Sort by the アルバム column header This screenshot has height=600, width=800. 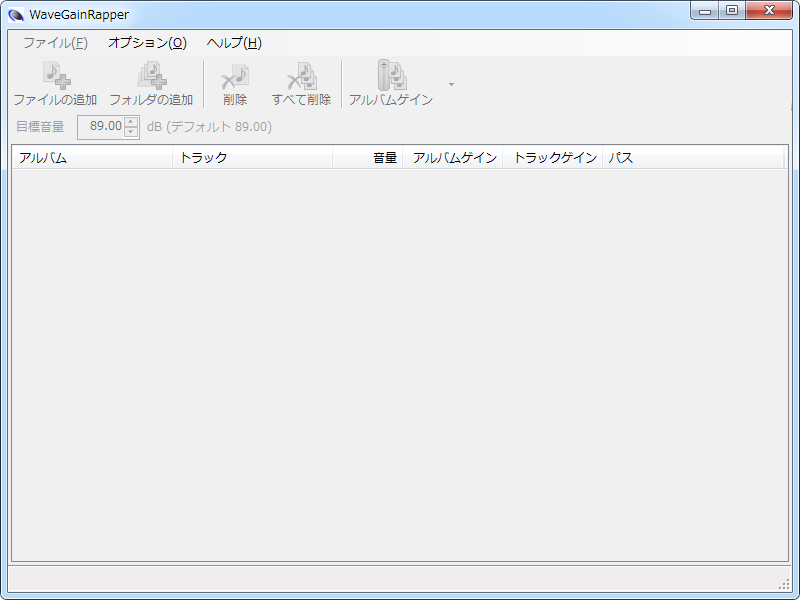click(92, 158)
